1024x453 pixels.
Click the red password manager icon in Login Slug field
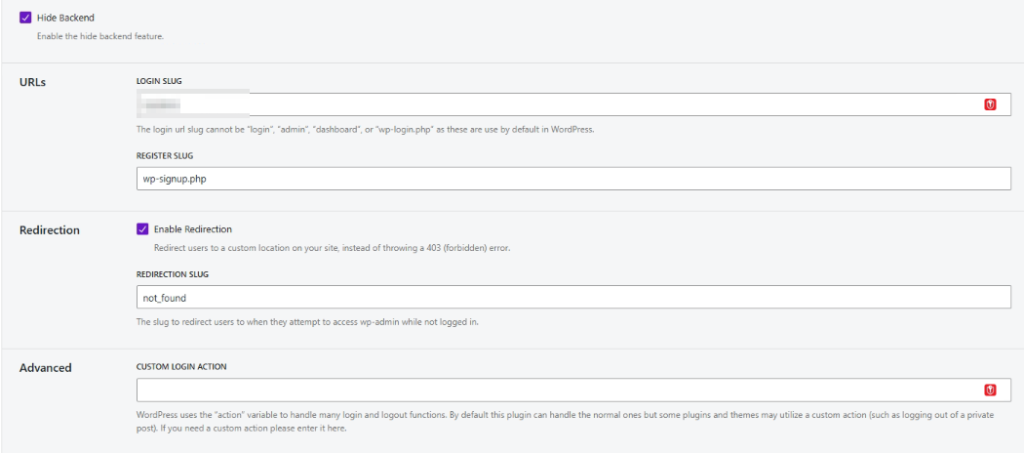point(990,104)
